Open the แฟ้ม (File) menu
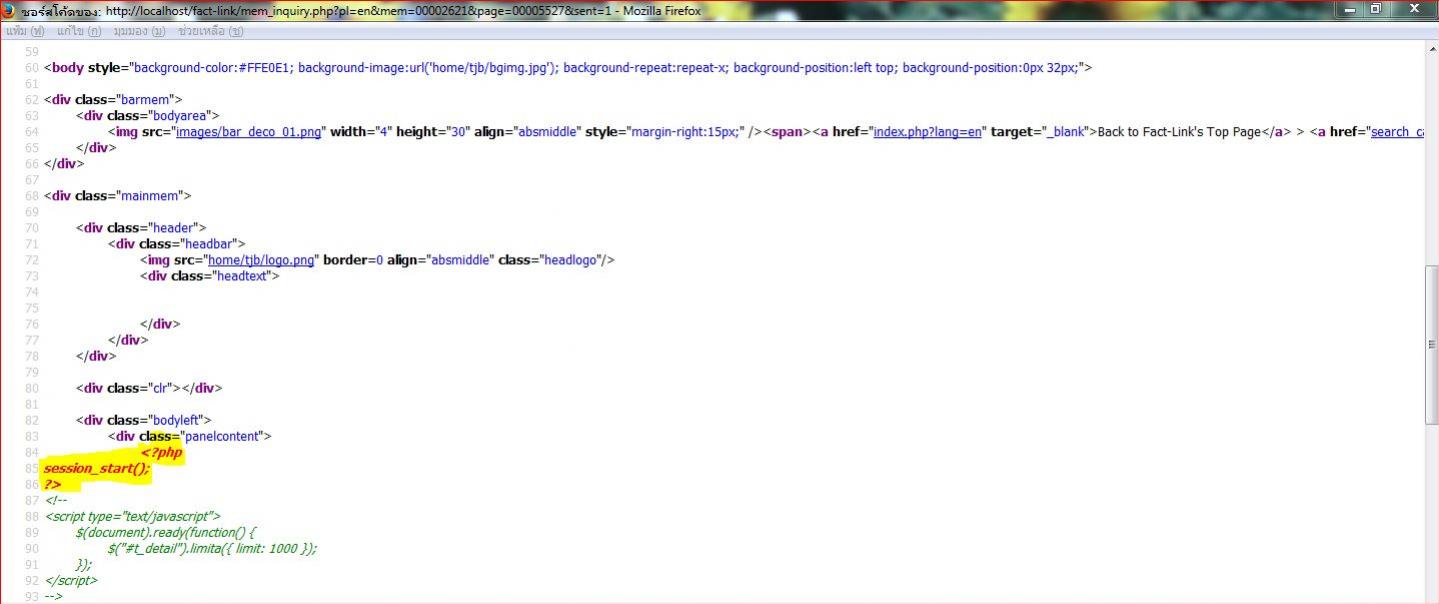1439x604 pixels. tap(24, 31)
